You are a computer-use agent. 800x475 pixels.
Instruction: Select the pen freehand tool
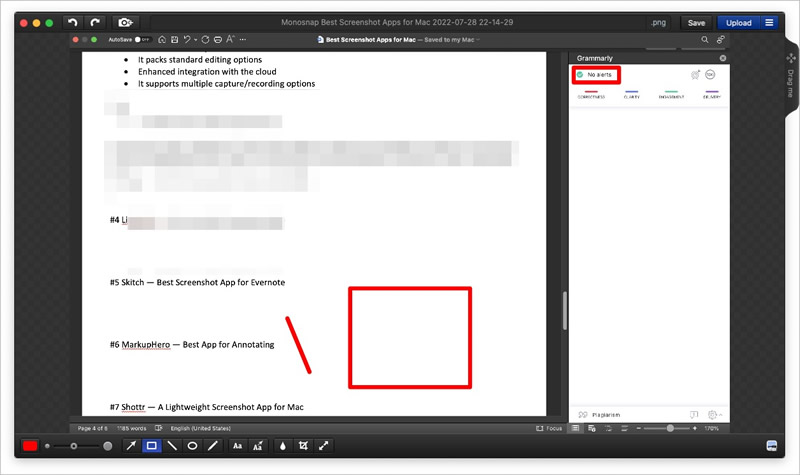213,446
